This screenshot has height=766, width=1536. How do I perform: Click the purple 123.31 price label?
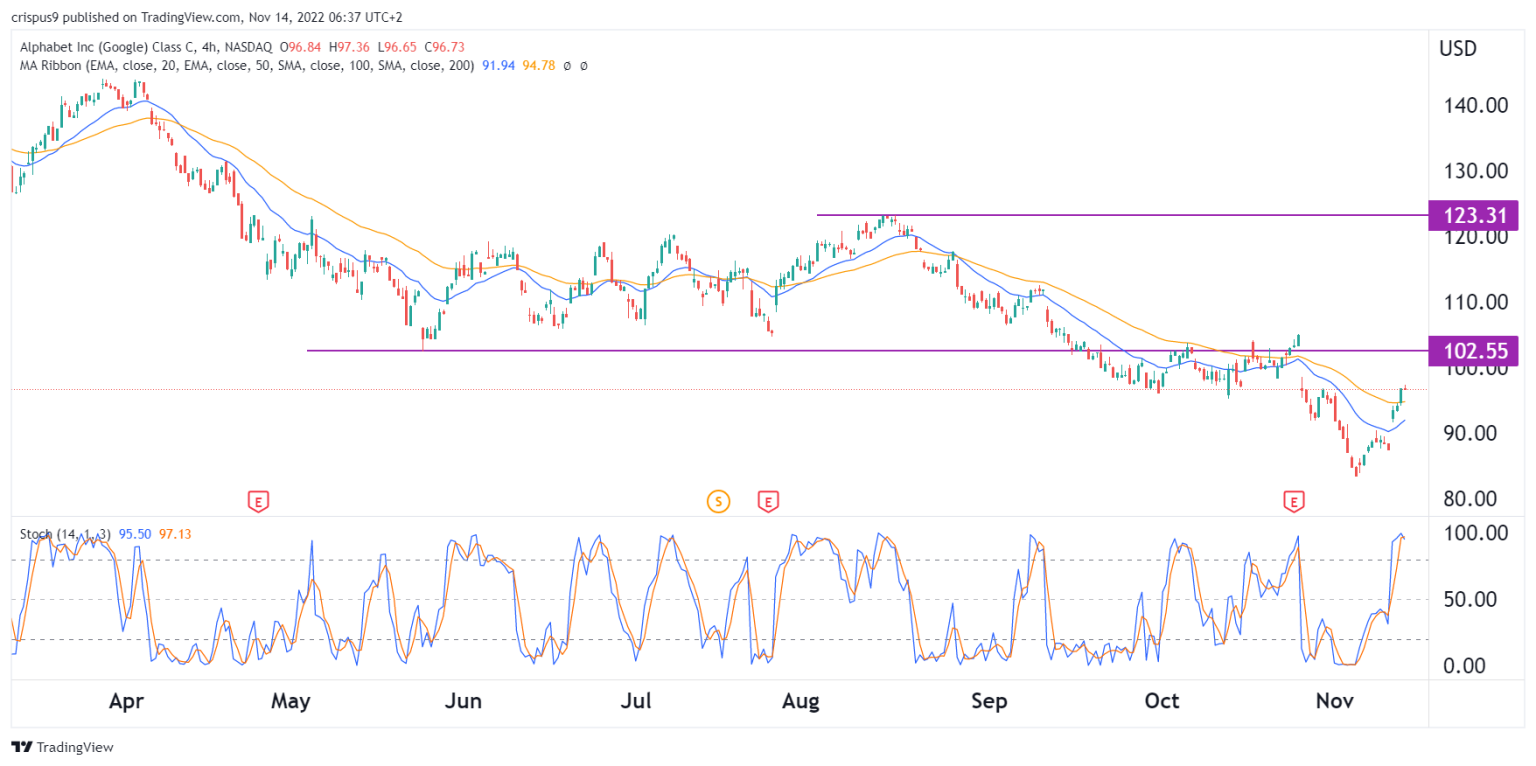(x=1475, y=215)
